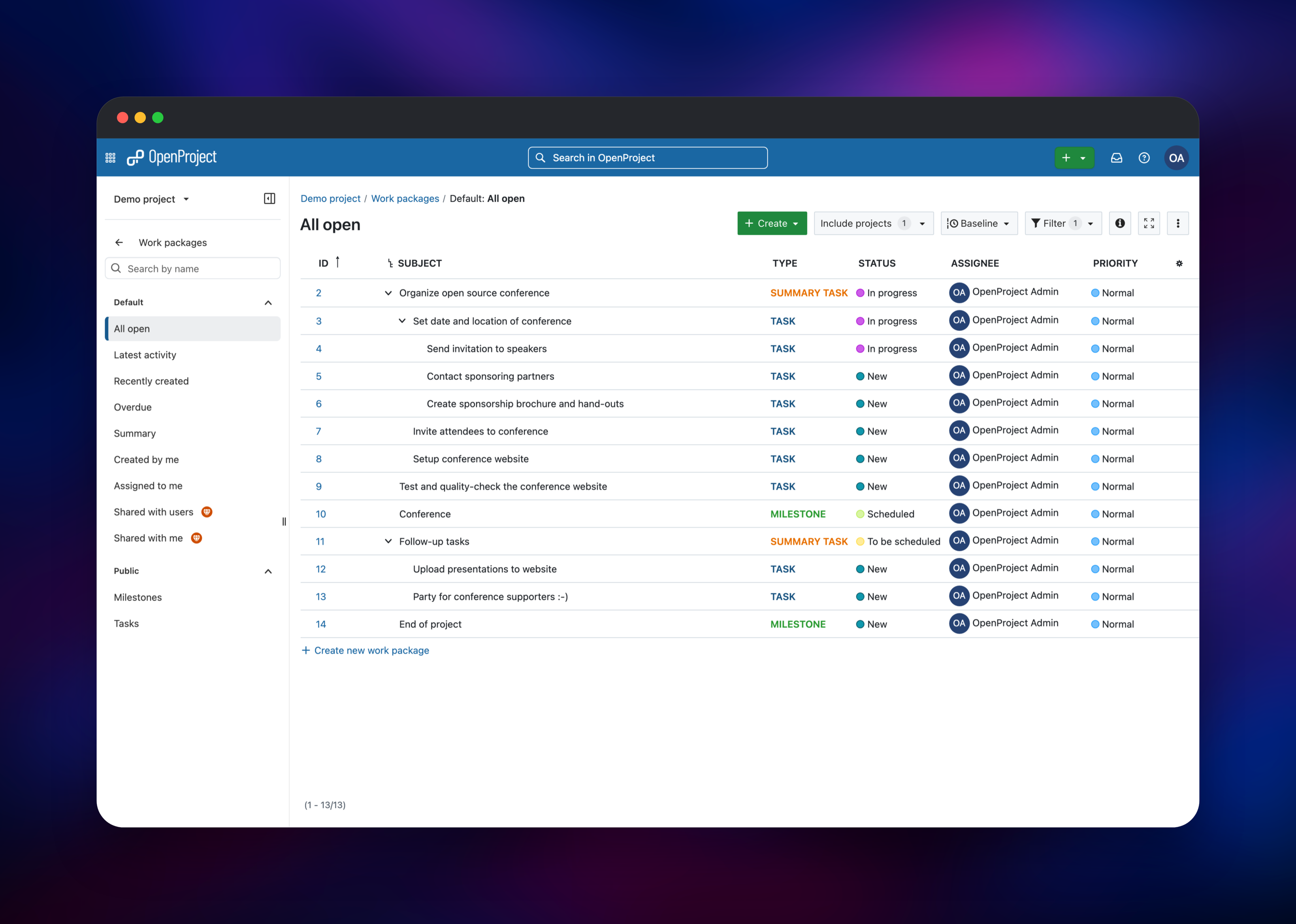Image resolution: width=1296 pixels, height=924 pixels.
Task: Click the PRIORITY column header
Action: (1115, 264)
